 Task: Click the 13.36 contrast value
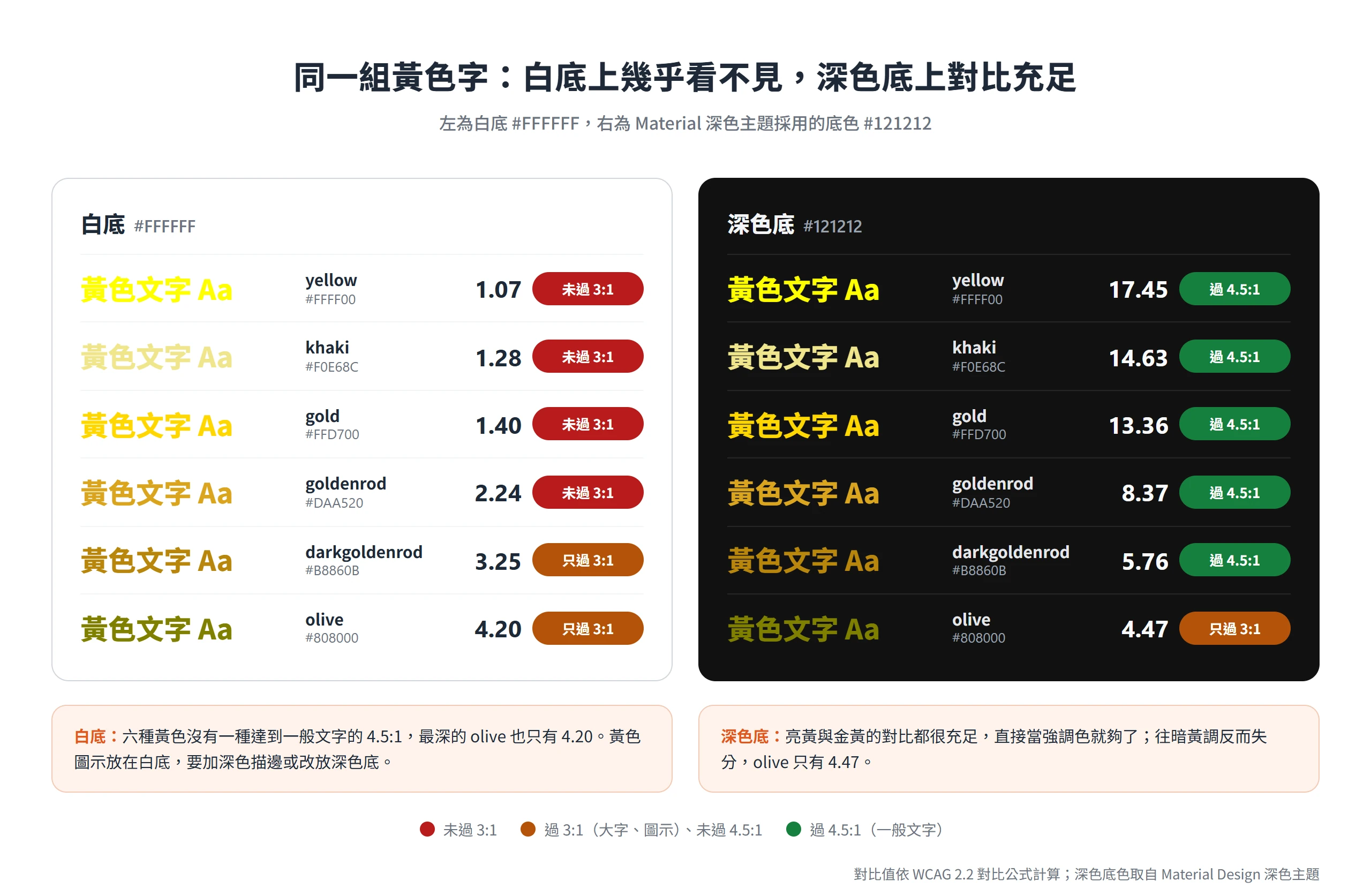[1138, 426]
